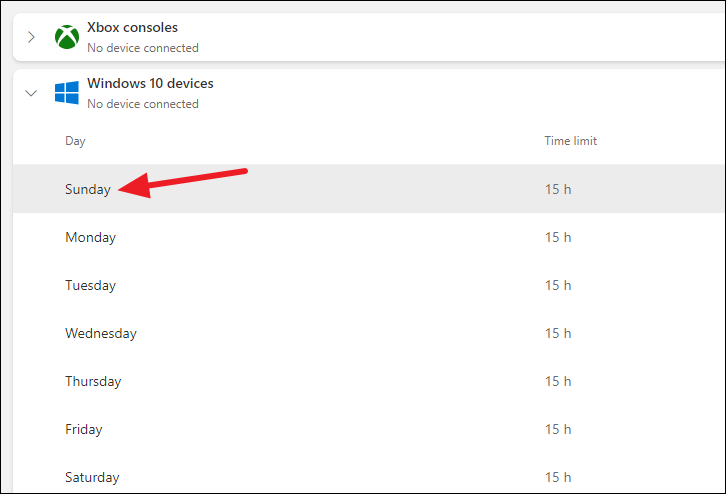The width and height of the screenshot is (726, 494).
Task: Select the Saturday row
Action: (369, 475)
